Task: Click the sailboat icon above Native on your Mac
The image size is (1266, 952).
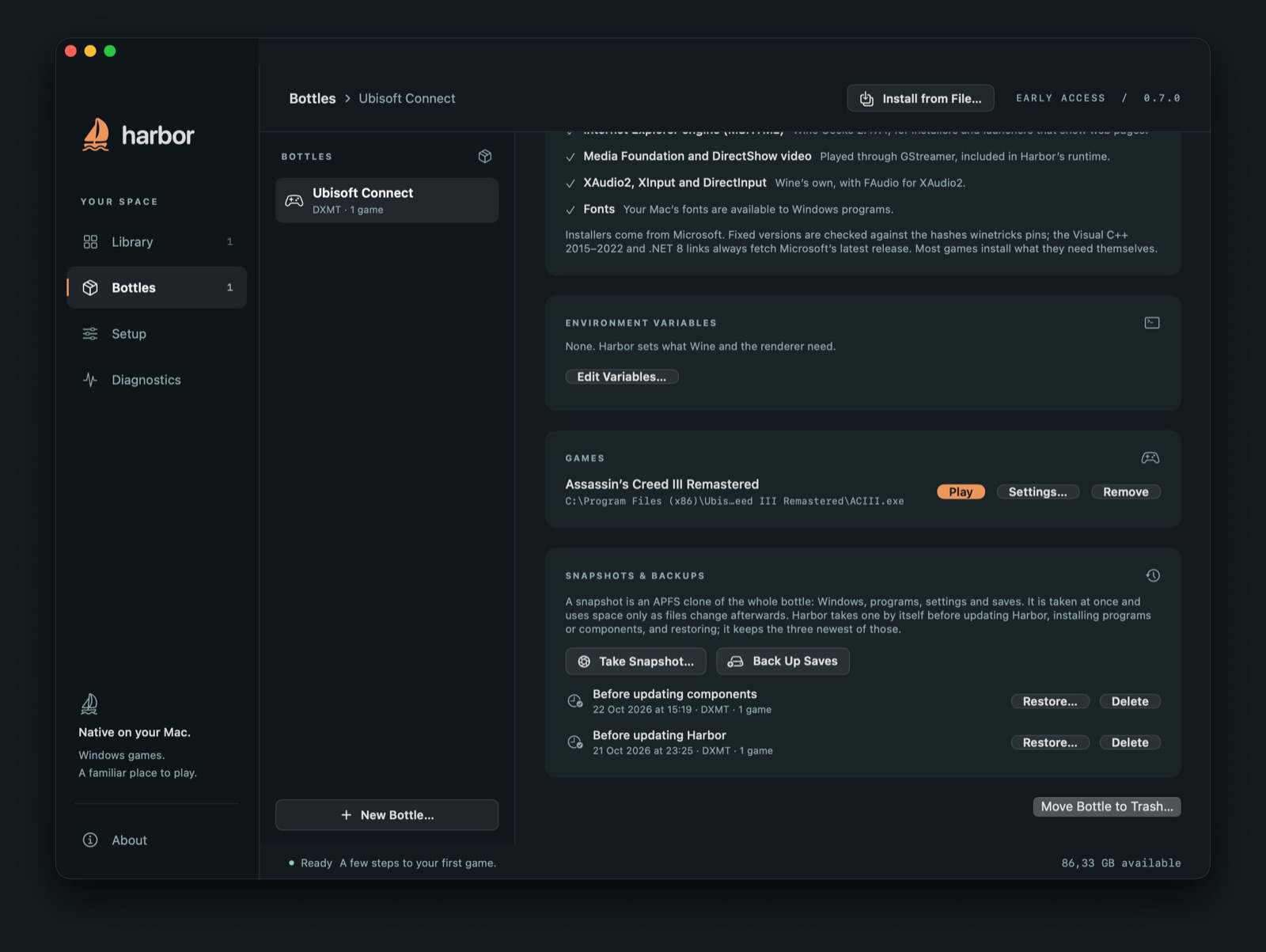Action: (89, 704)
